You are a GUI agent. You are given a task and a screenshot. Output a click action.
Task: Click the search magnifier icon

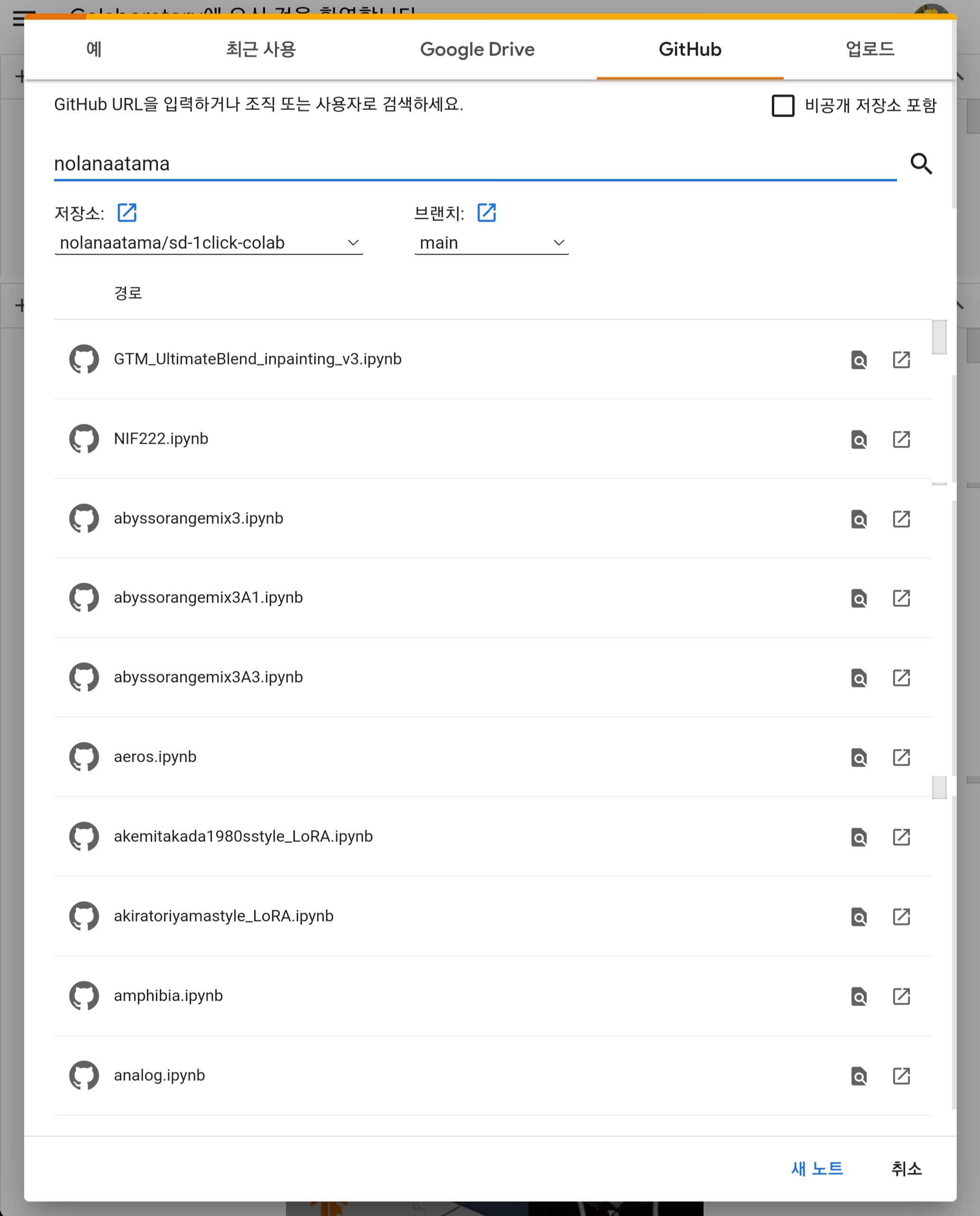[x=921, y=164]
